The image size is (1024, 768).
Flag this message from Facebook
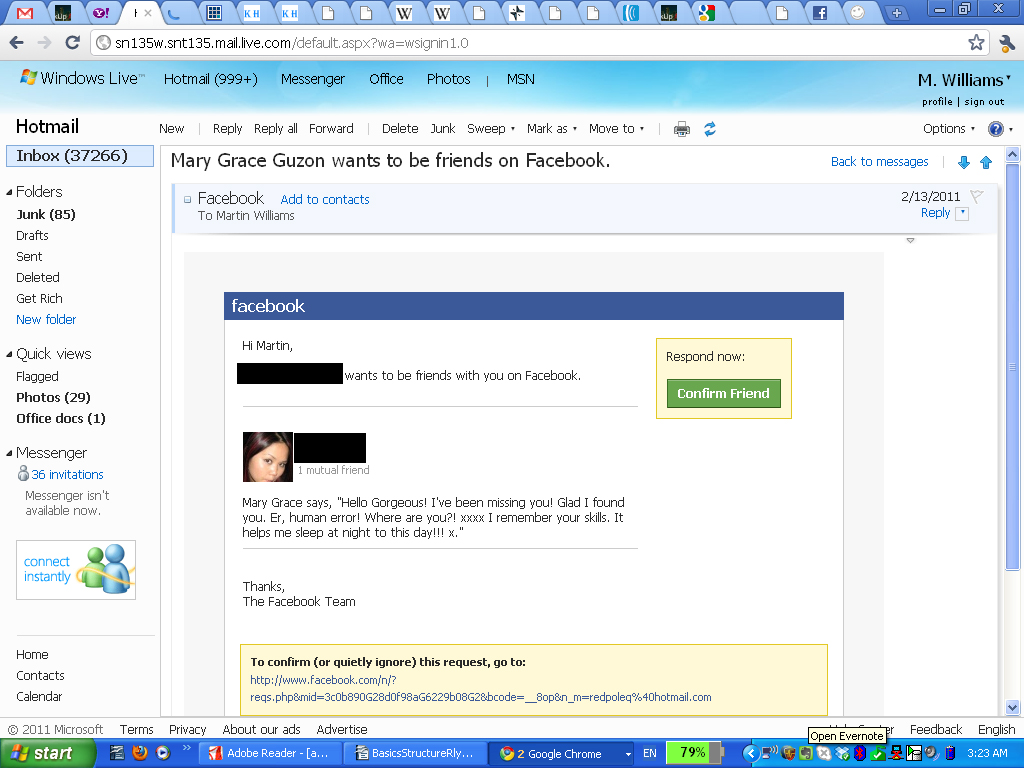(x=976, y=196)
